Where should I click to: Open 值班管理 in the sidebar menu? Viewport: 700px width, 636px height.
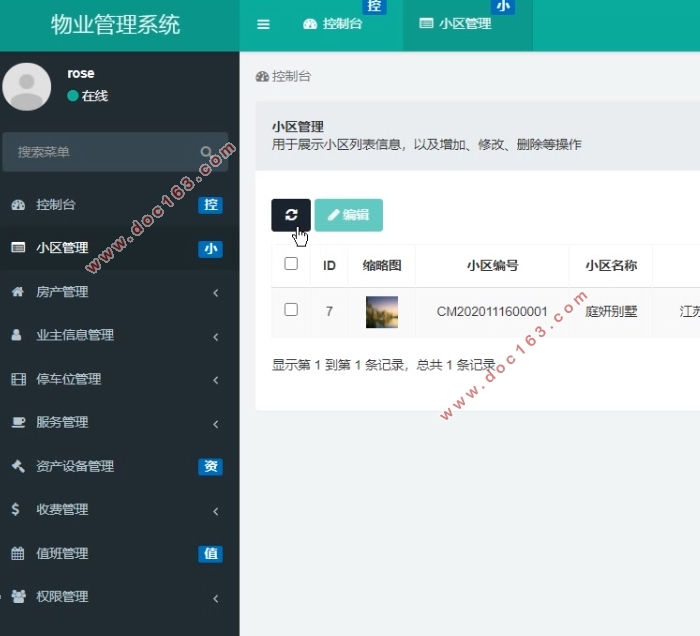(119, 554)
